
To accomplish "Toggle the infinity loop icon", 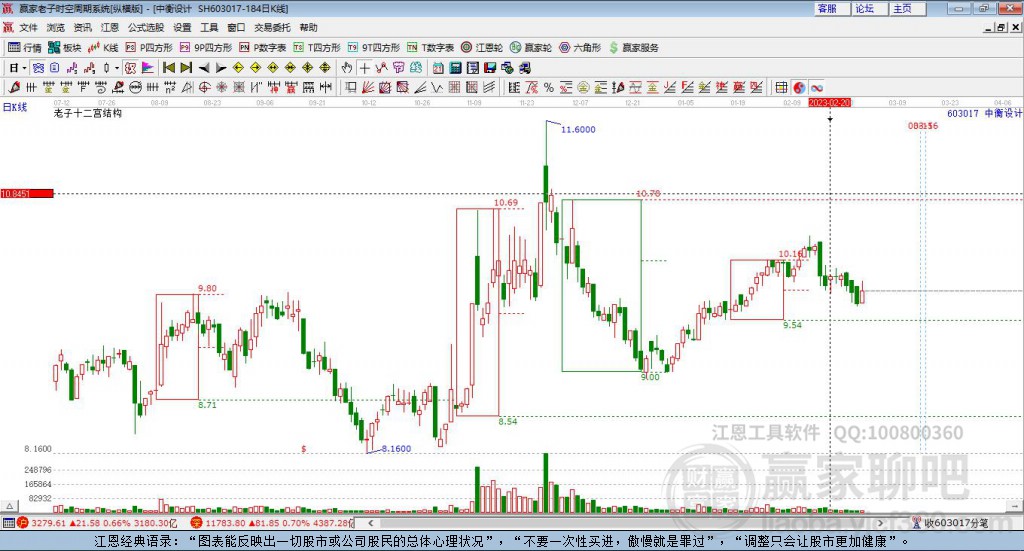I will pyautogui.click(x=816, y=87).
